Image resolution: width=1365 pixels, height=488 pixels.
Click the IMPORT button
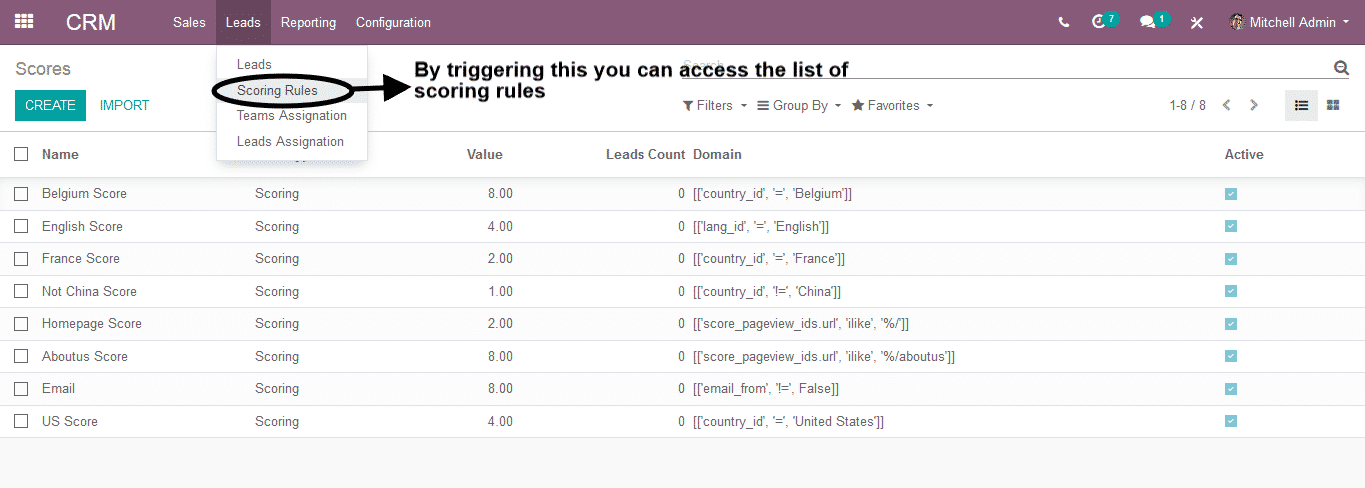125,105
